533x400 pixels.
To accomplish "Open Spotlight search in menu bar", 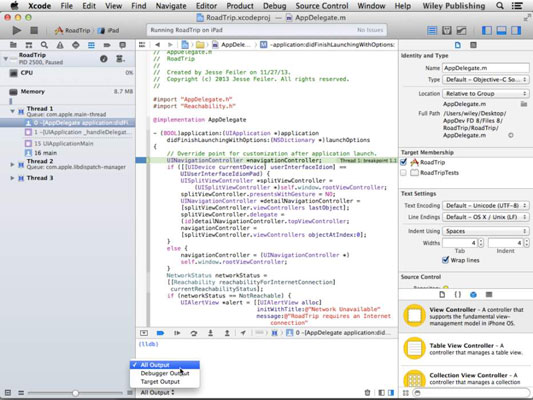I will [500, 6].
